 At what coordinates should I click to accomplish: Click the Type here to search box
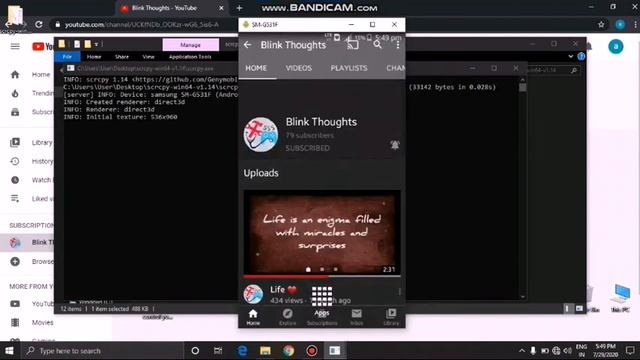coord(102,351)
